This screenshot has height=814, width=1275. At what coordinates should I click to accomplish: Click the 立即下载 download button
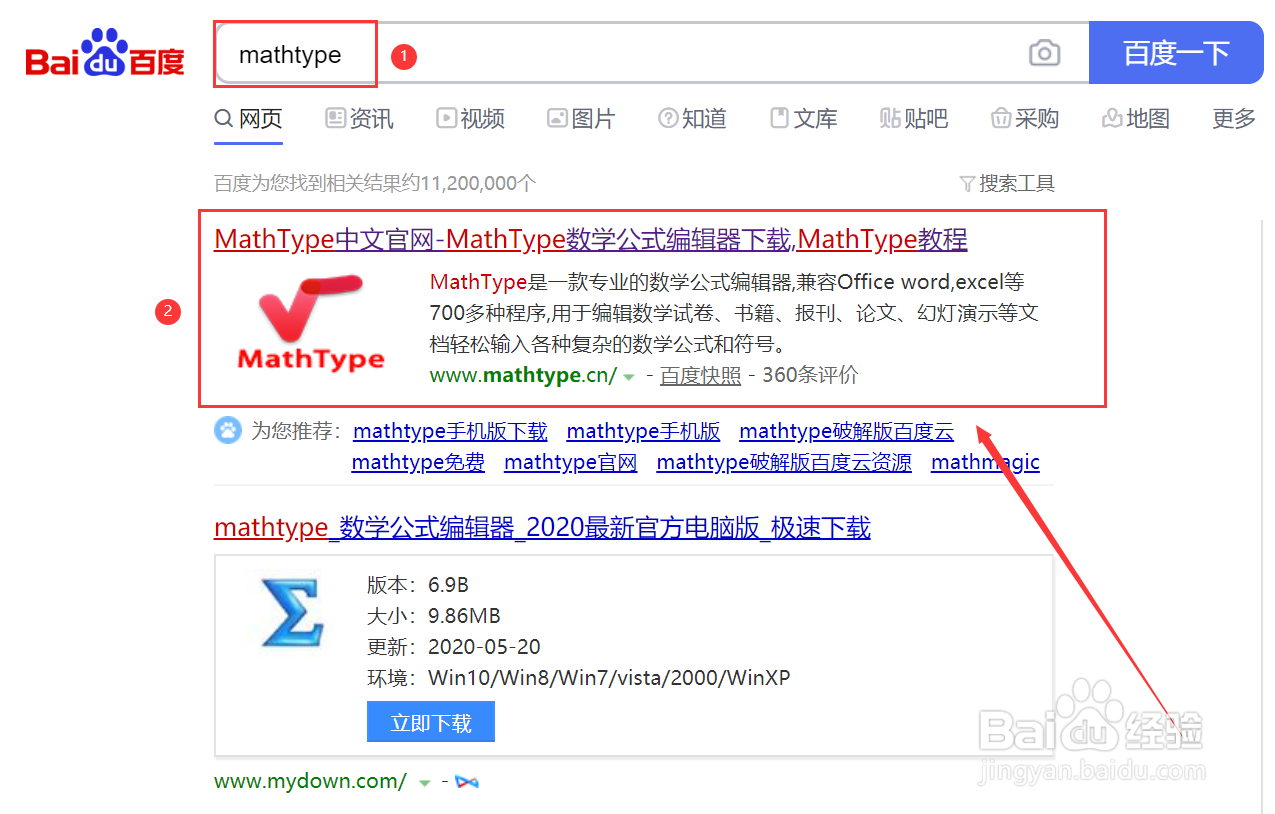click(431, 722)
